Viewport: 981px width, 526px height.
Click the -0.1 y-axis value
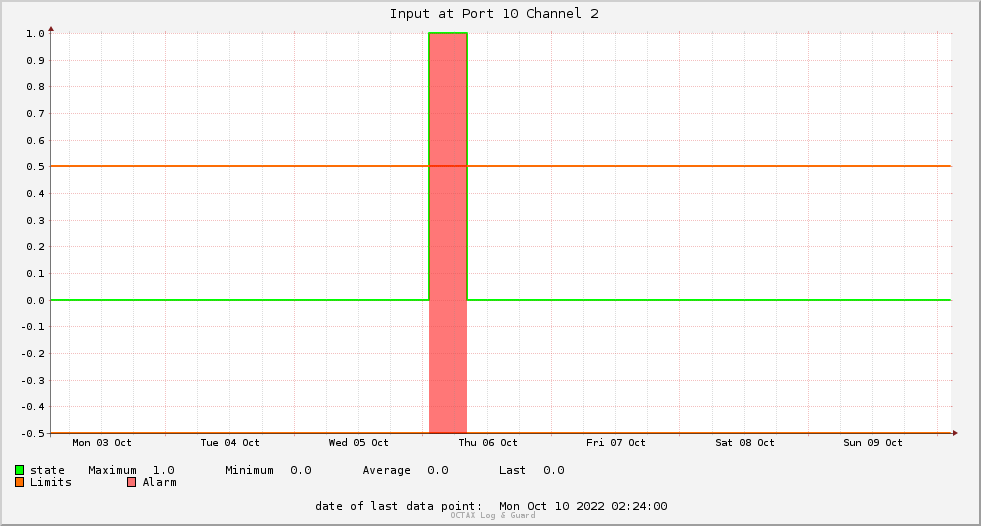(x=33, y=327)
